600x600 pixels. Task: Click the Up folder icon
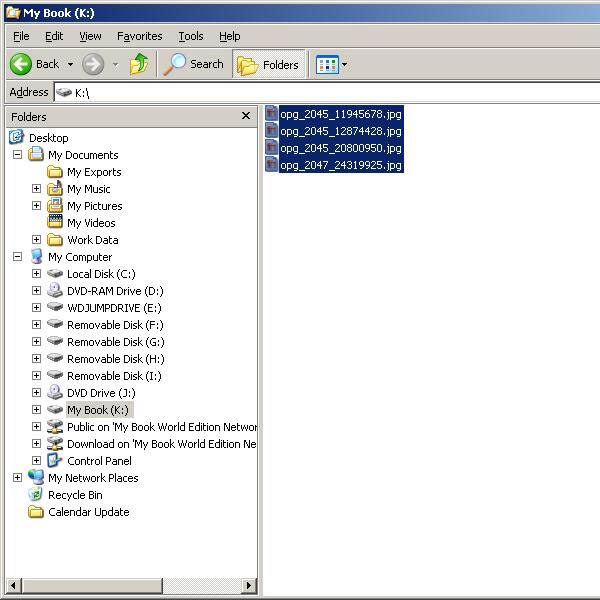click(139, 64)
